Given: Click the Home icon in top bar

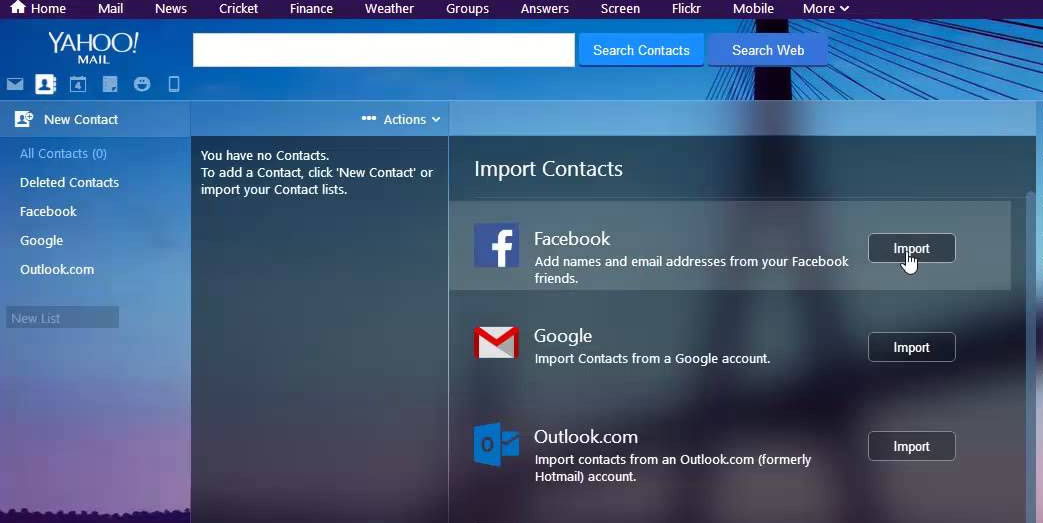Looking at the screenshot, I should pyautogui.click(x=18, y=8).
